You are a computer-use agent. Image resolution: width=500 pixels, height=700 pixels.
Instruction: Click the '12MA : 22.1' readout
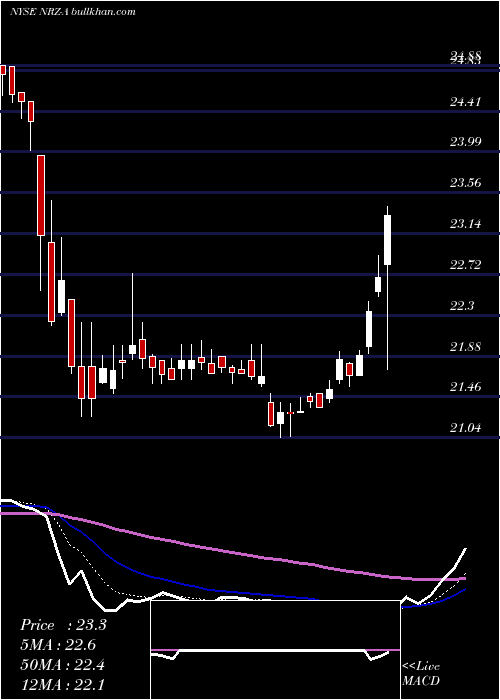[x=62, y=684]
